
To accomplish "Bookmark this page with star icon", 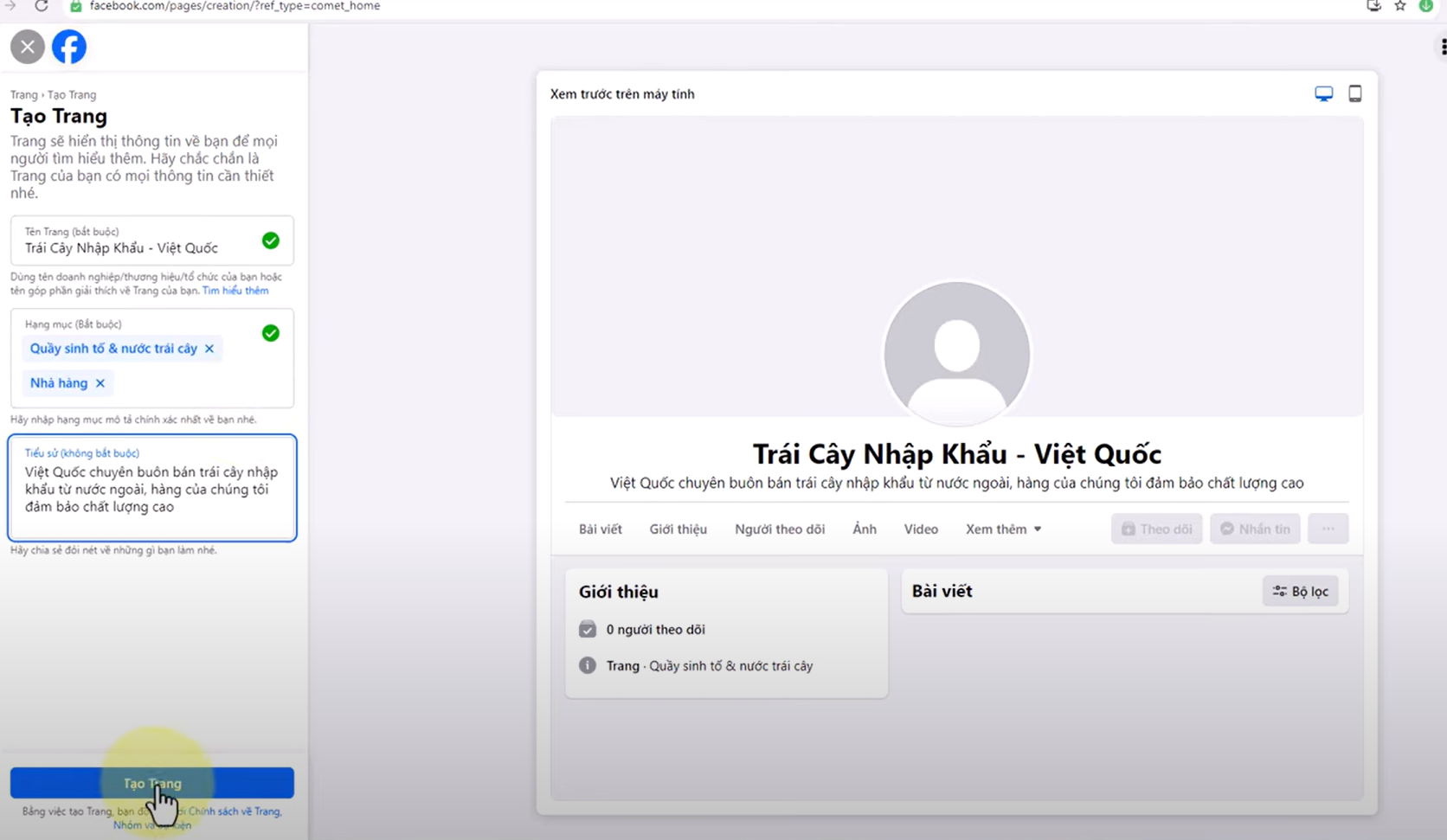I will click(x=1399, y=6).
